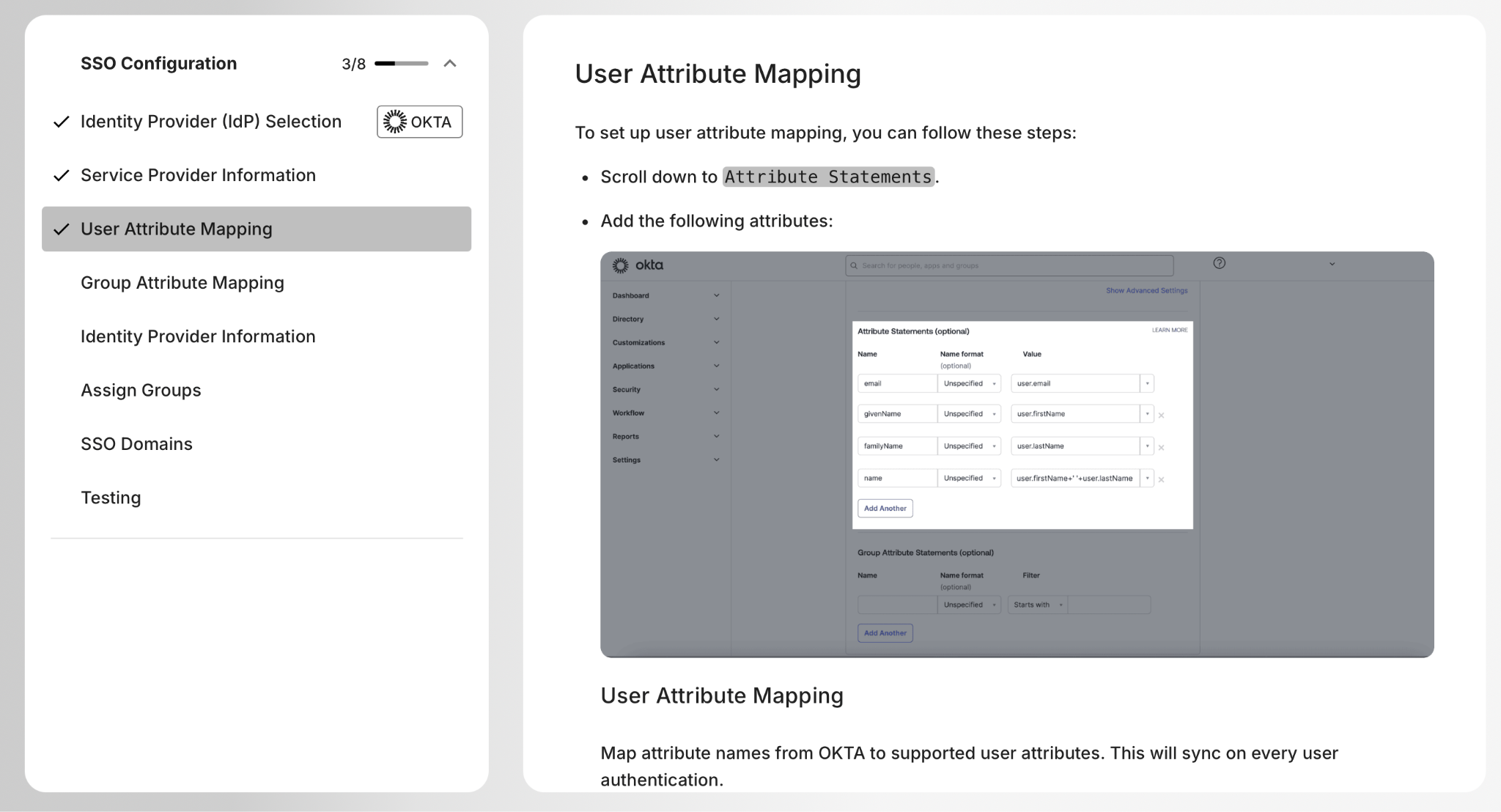Click checkmark beside User Attribute Mapping
The width and height of the screenshot is (1501, 812).
tap(62, 229)
